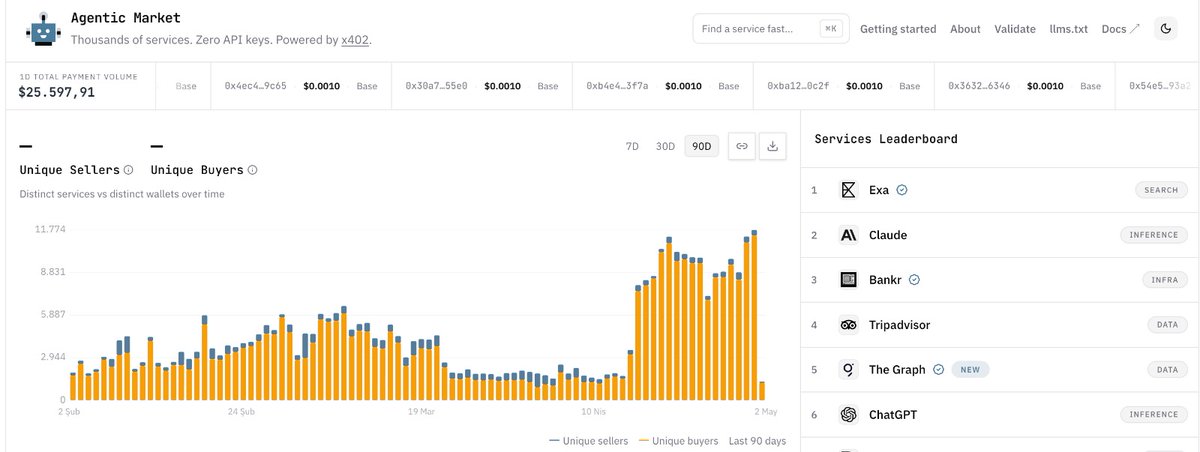The width and height of the screenshot is (1200, 452).
Task: Open the Unique Buyers info tooltip icon
Action: point(252,170)
